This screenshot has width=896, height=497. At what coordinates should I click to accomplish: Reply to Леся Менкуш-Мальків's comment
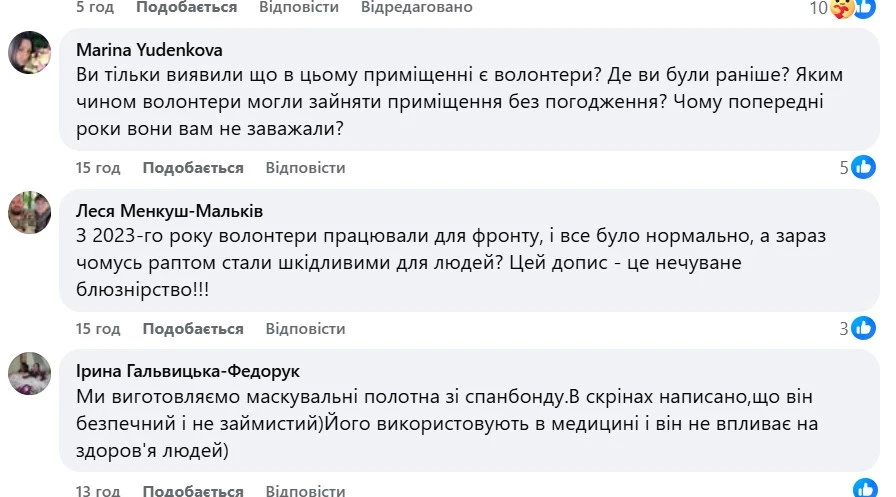point(305,328)
